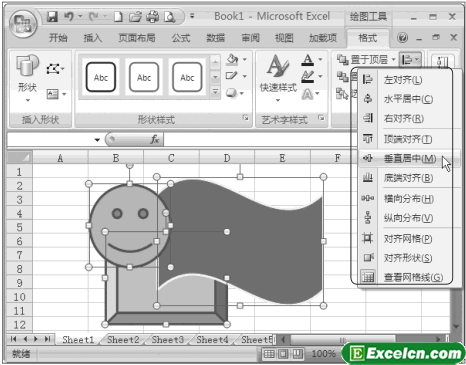Image resolution: width=466 pixels, height=365 pixels.
Task: Expand Shape Fill dropdown arrow
Action: (x=245, y=60)
